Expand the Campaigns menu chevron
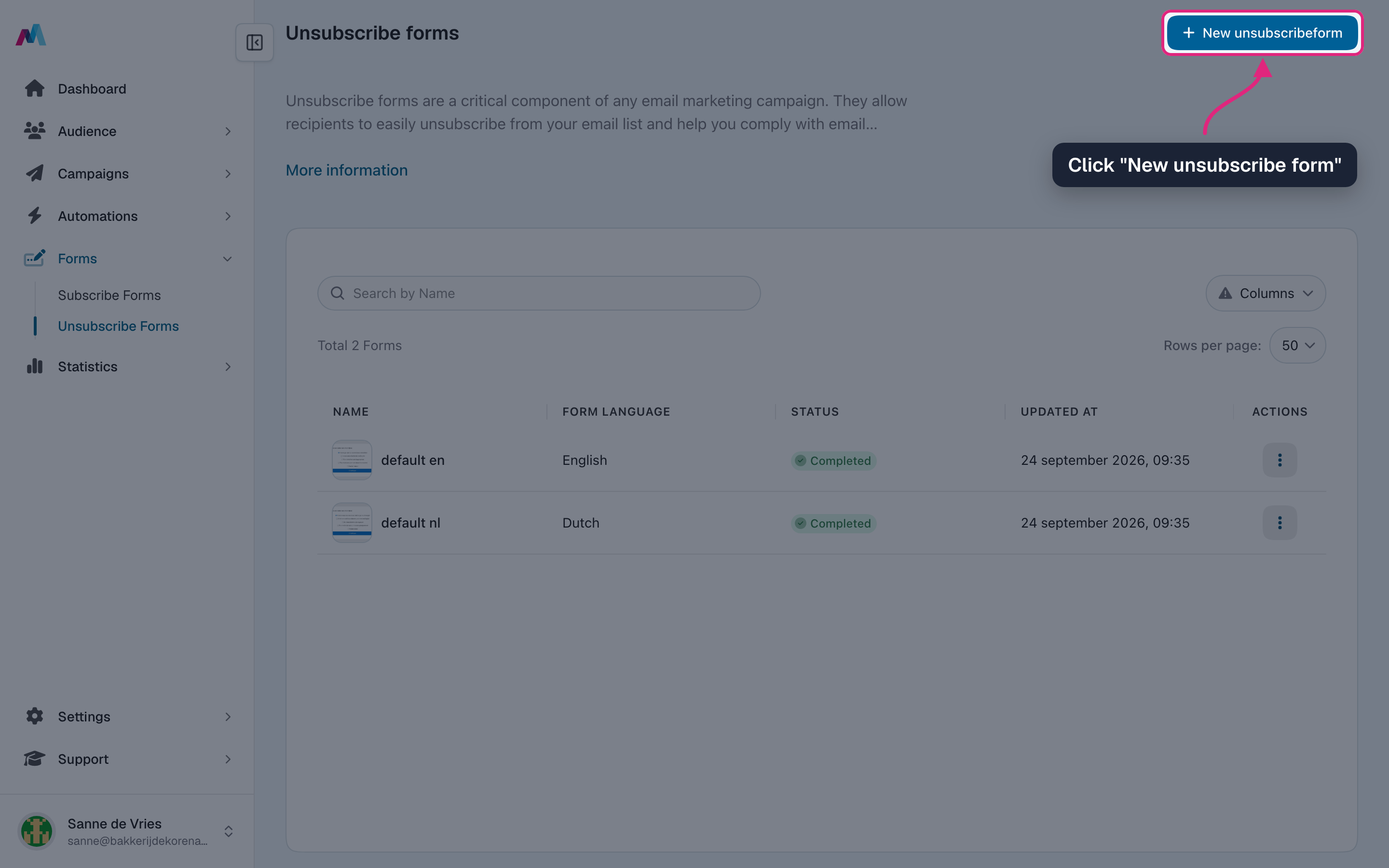The image size is (1389, 868). pyautogui.click(x=228, y=174)
